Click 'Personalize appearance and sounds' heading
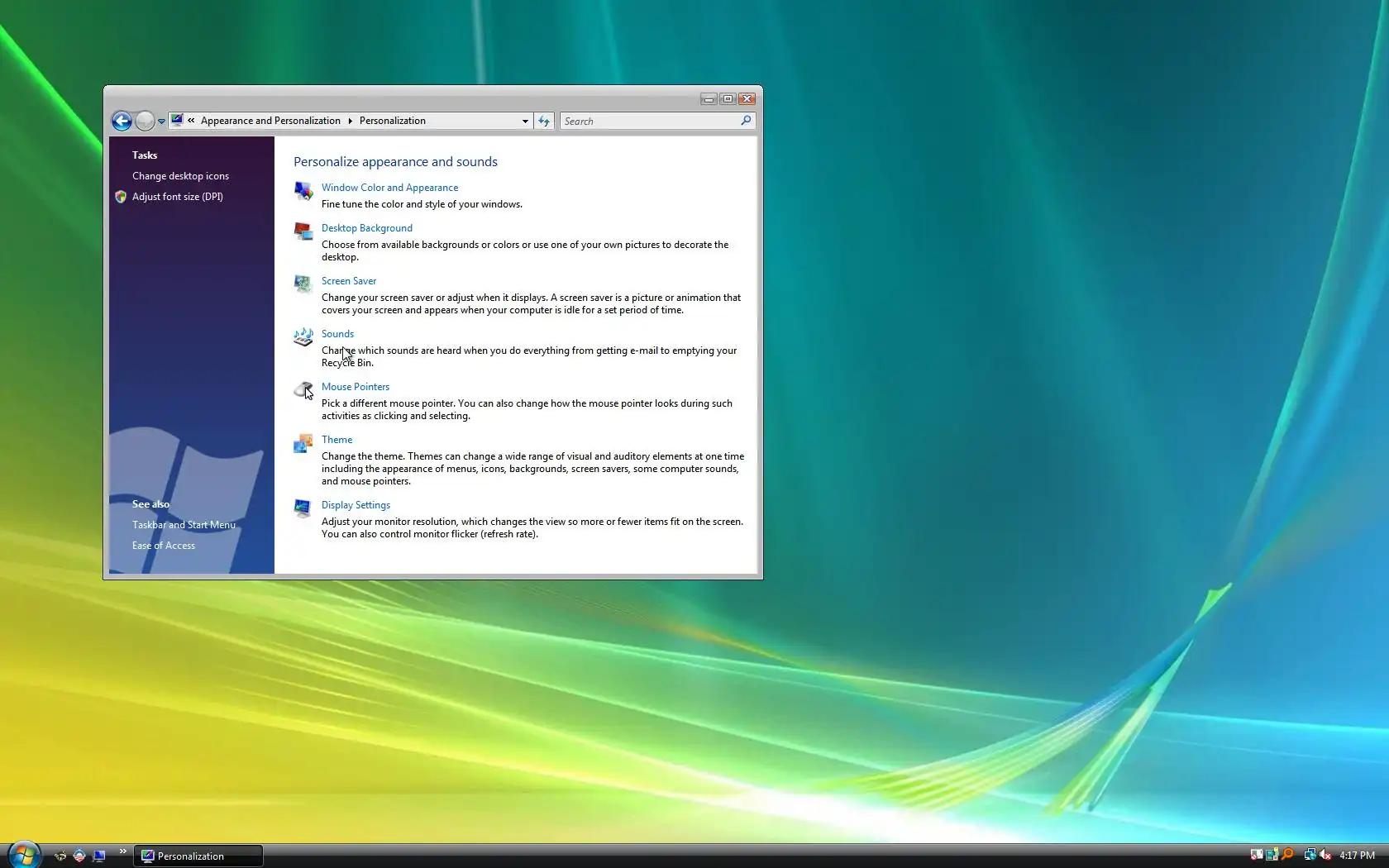The image size is (1389, 868). pos(395,162)
